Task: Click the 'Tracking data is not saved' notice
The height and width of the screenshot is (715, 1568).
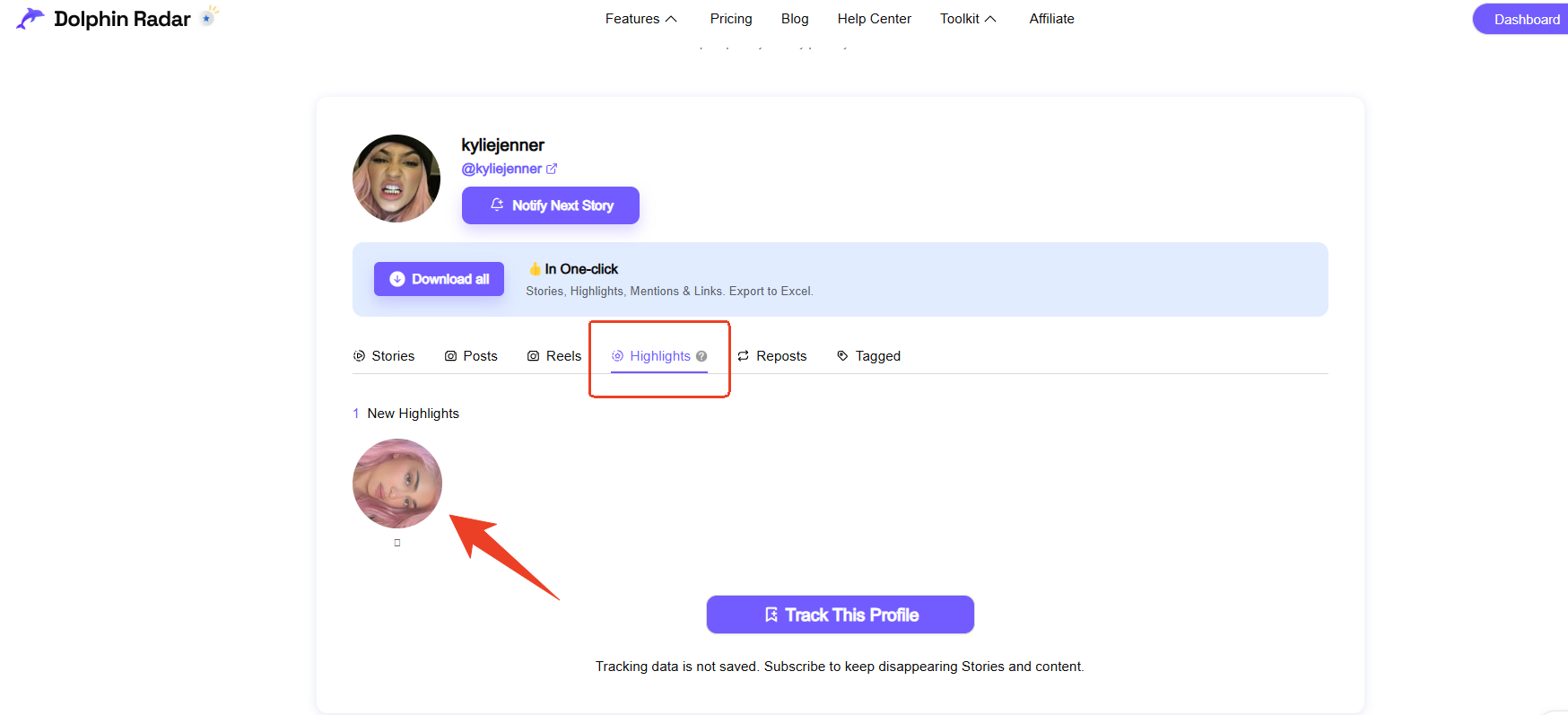Action: 840,667
